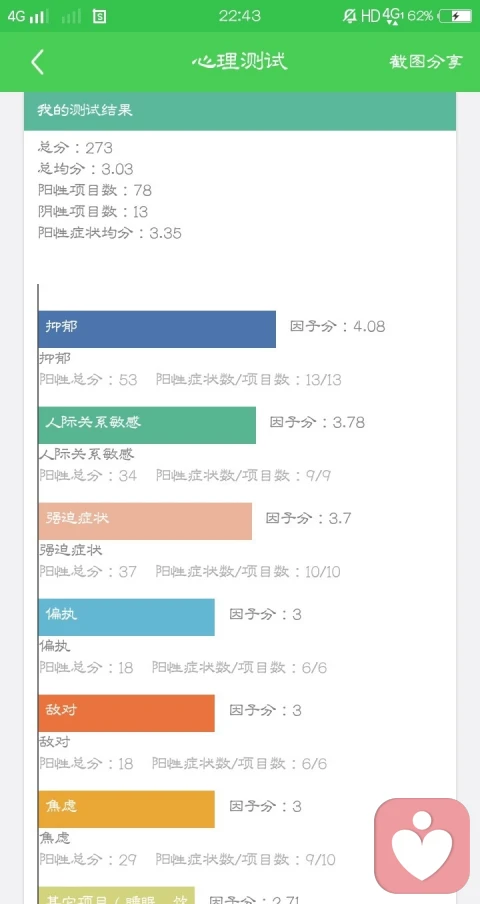The width and height of the screenshot is (480, 904).
Task: Tap the battery status icon
Action: point(455,16)
